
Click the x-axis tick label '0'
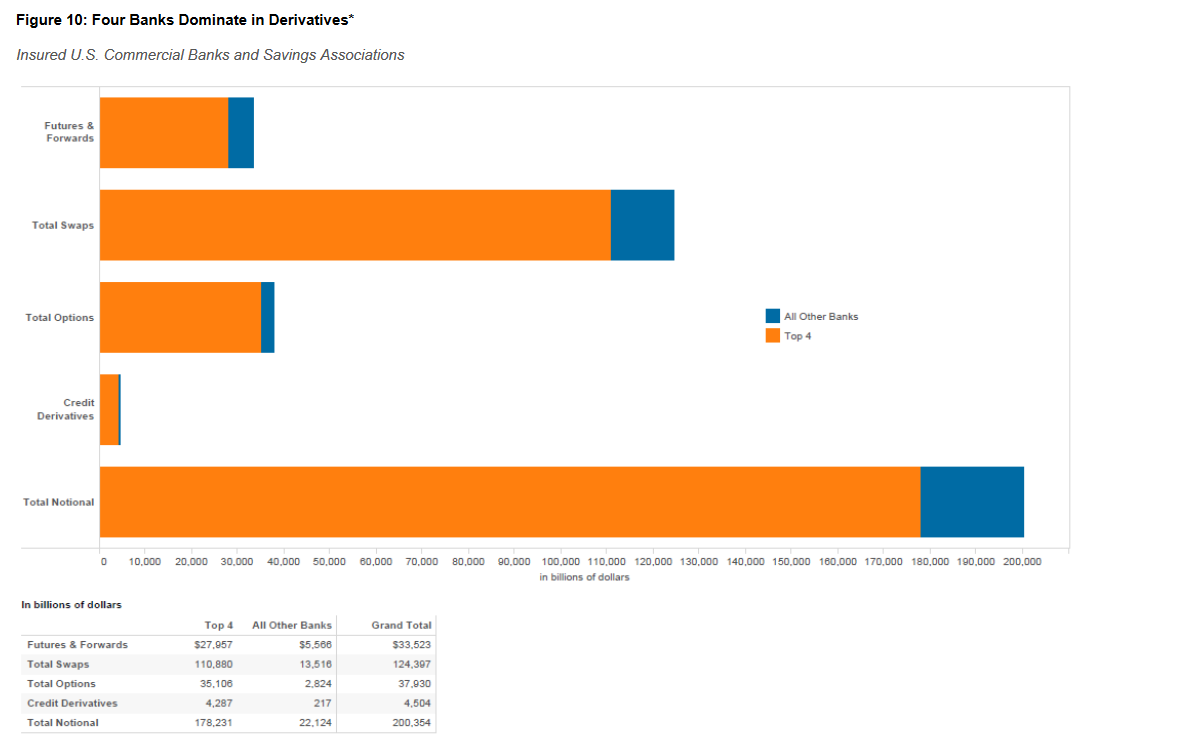tap(104, 562)
